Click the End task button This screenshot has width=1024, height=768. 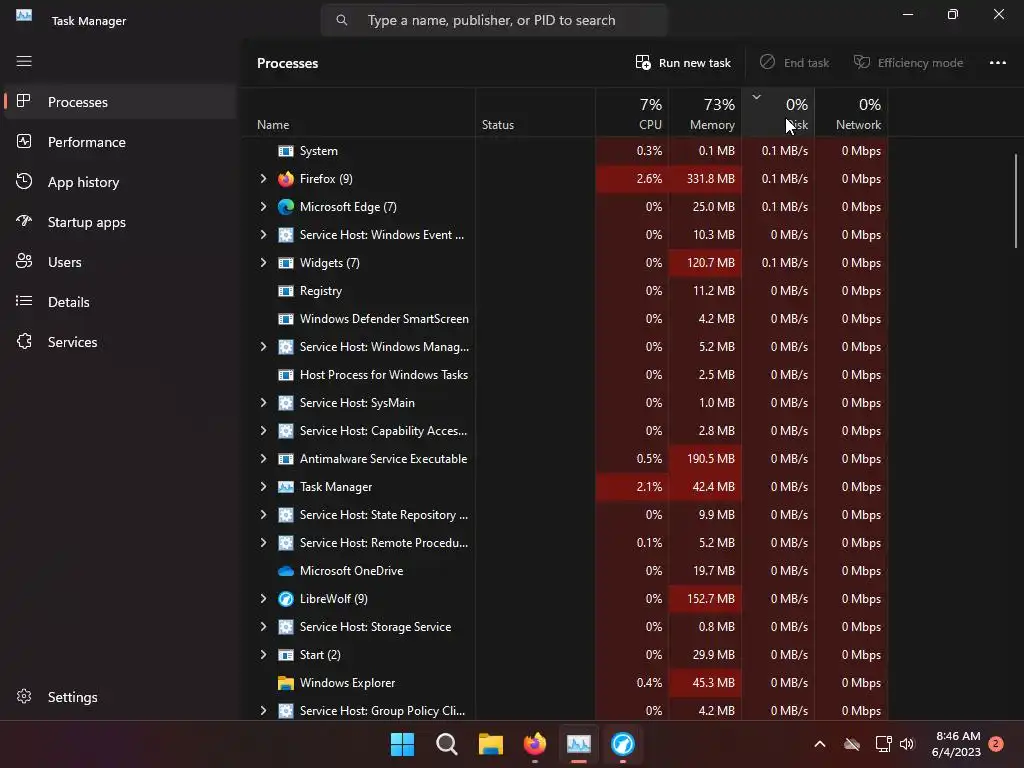point(794,63)
